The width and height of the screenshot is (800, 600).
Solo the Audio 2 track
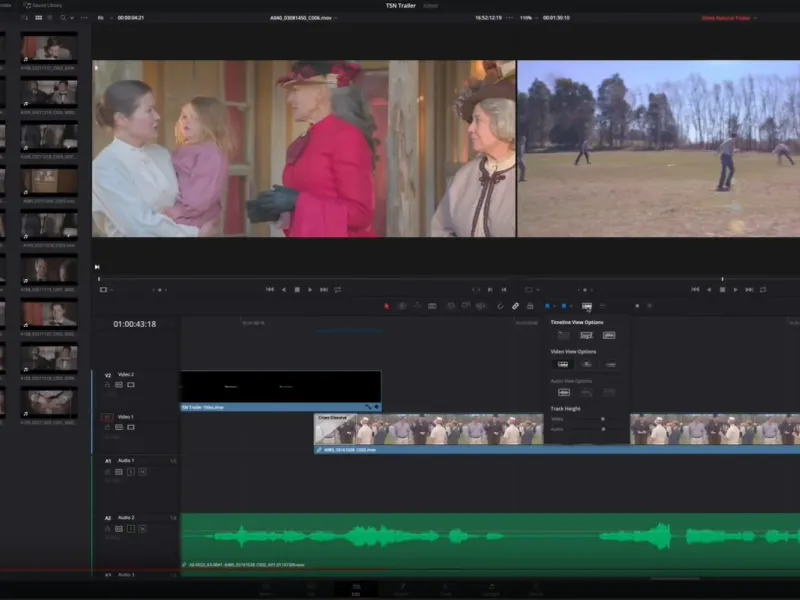(x=131, y=529)
